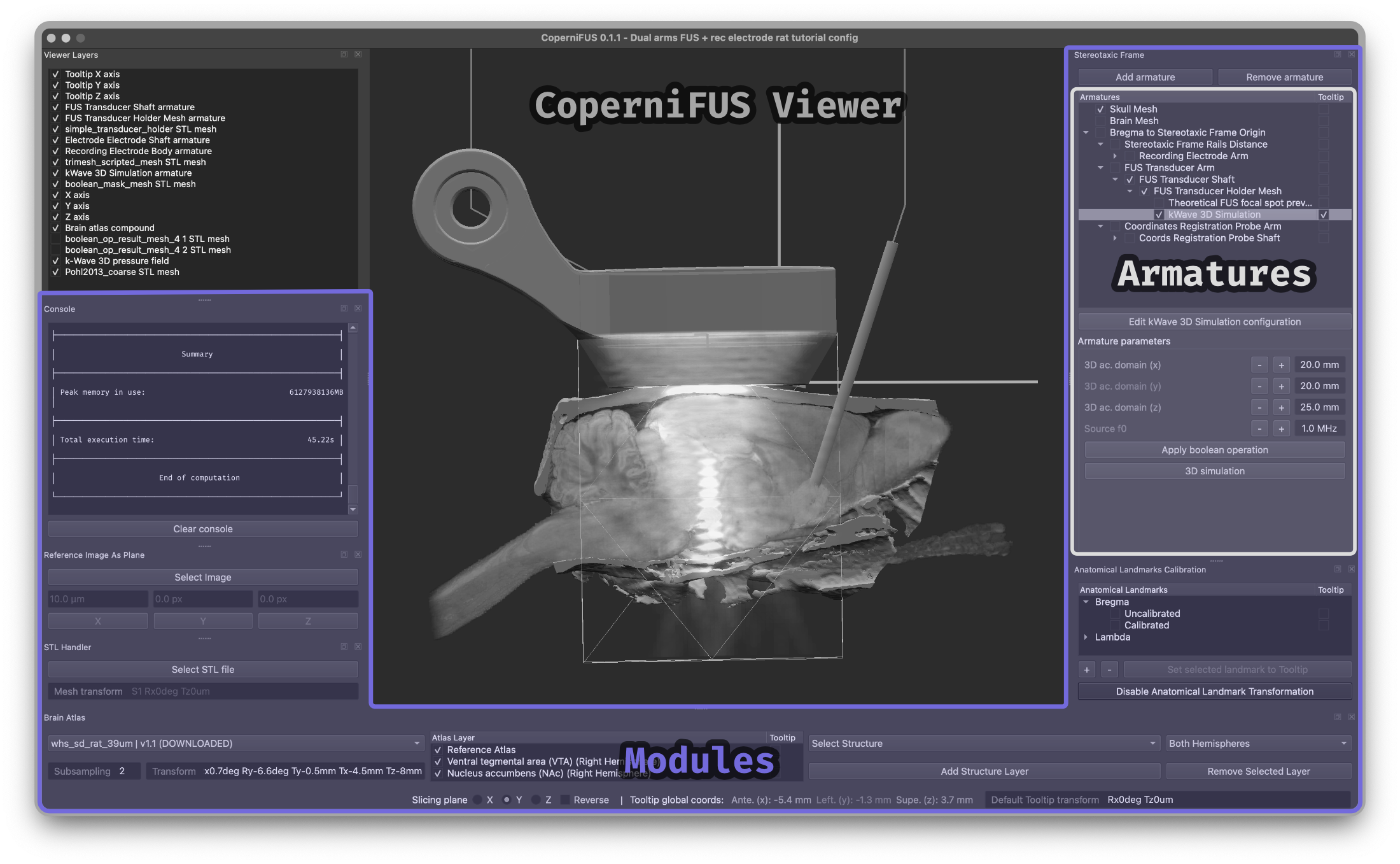Disable Anatomical Landmark Transformation

(x=1214, y=691)
